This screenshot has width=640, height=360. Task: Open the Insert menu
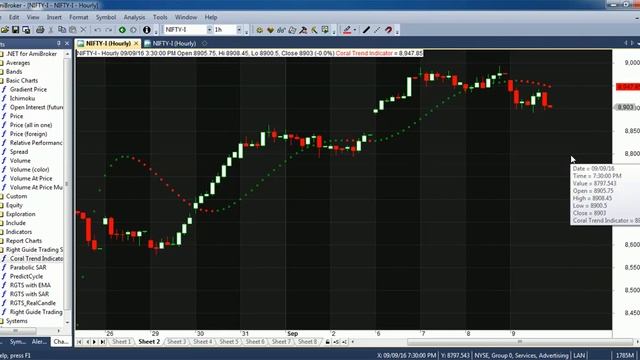click(54, 17)
